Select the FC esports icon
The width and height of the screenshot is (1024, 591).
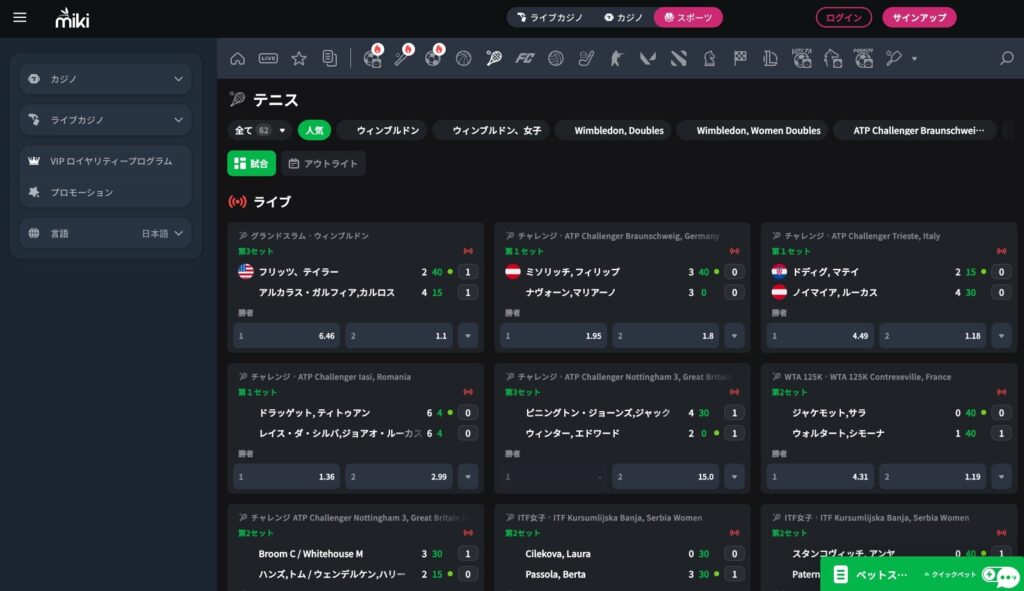[x=525, y=59]
